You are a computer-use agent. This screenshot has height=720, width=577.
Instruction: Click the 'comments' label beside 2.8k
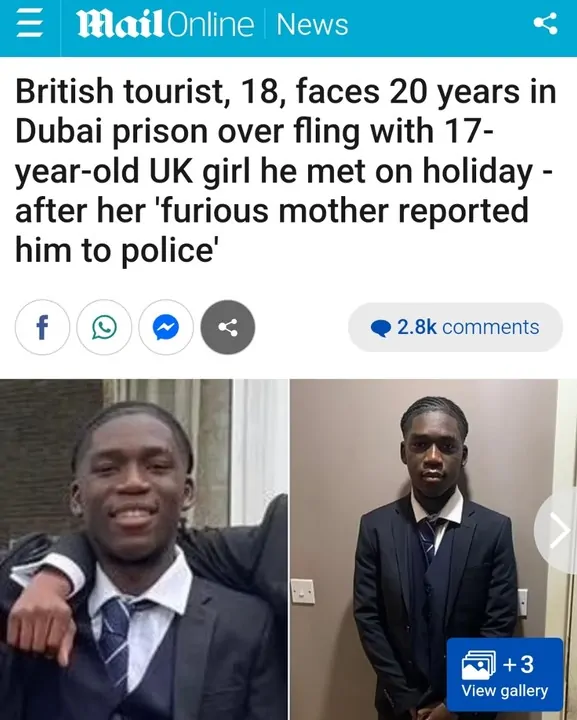(x=491, y=327)
